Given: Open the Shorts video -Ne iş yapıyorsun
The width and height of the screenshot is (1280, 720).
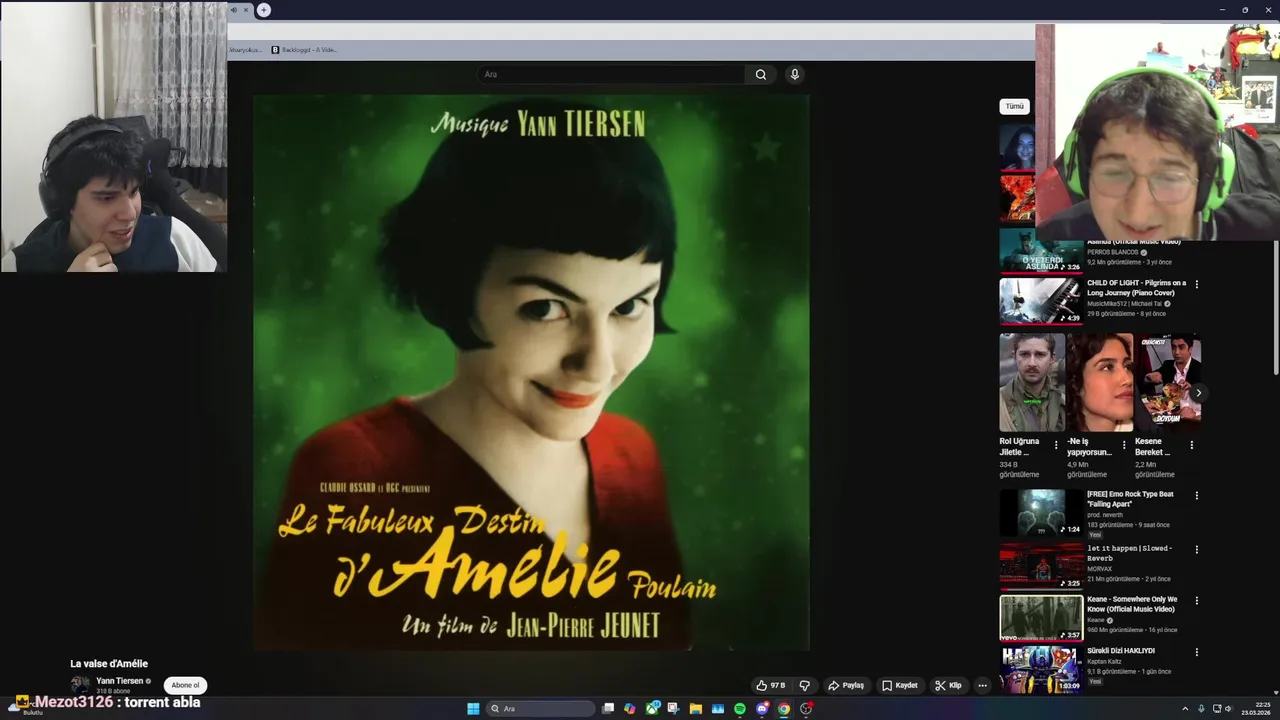Looking at the screenshot, I should [1100, 383].
